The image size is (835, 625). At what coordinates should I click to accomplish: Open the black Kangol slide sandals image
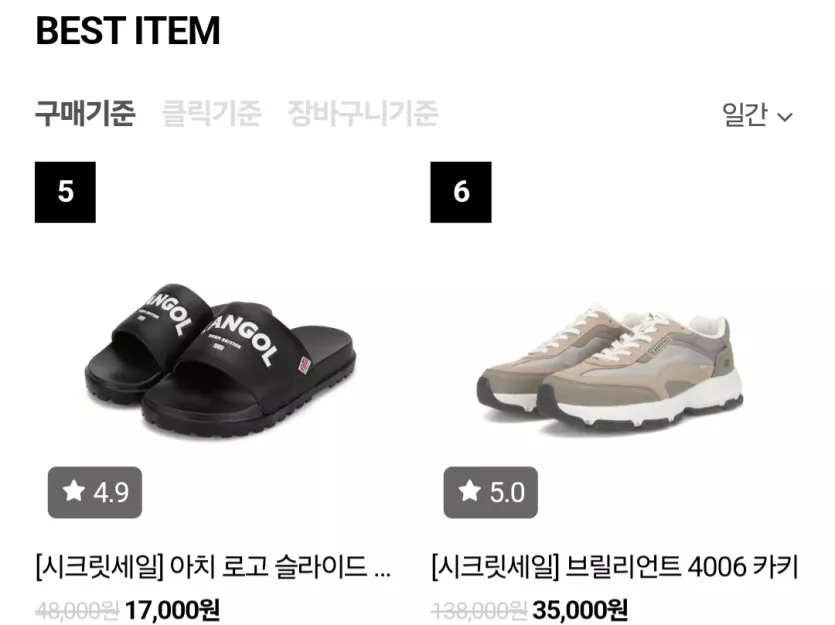pos(220,360)
